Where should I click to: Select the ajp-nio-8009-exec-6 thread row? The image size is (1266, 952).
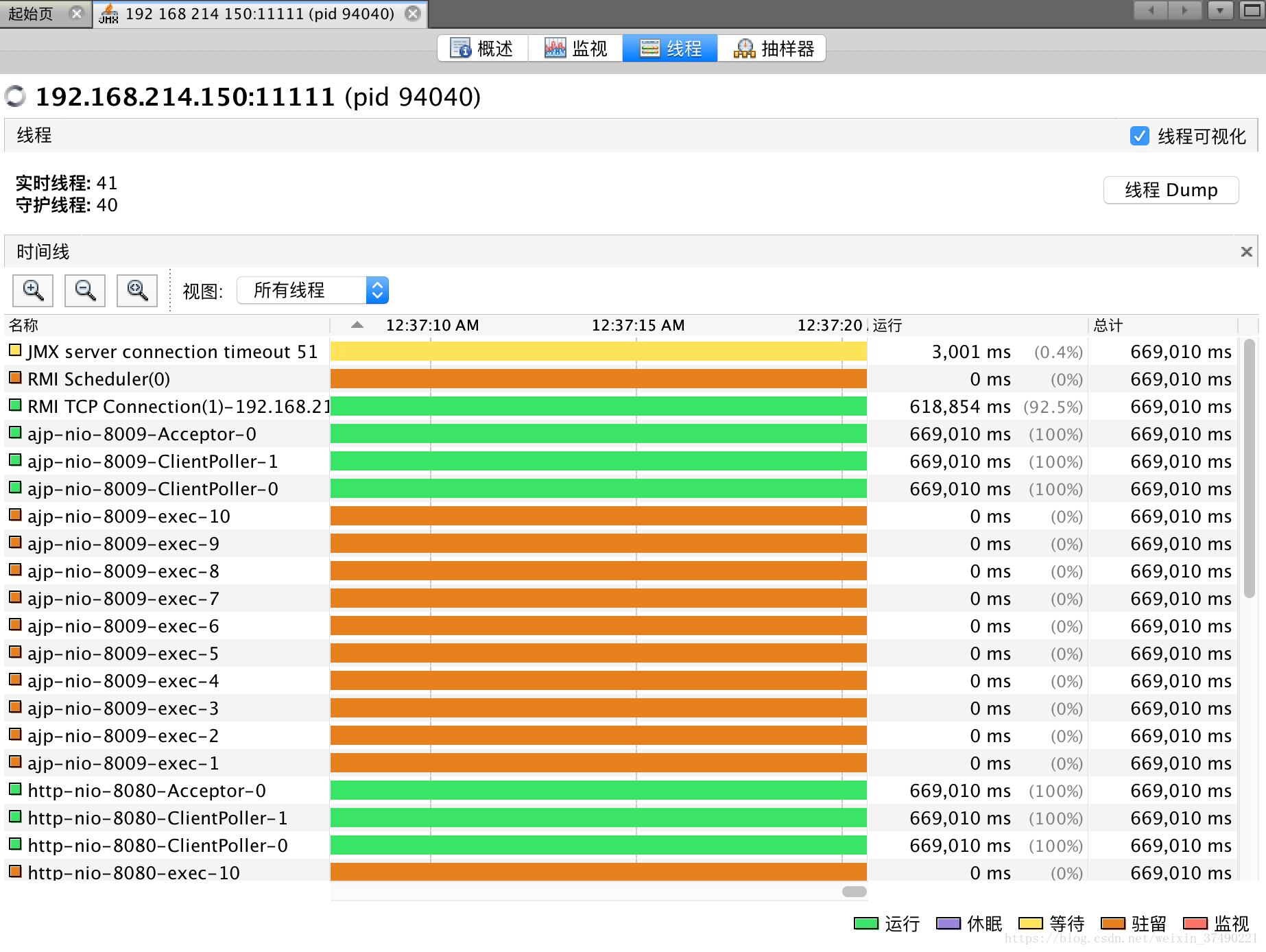[621, 626]
